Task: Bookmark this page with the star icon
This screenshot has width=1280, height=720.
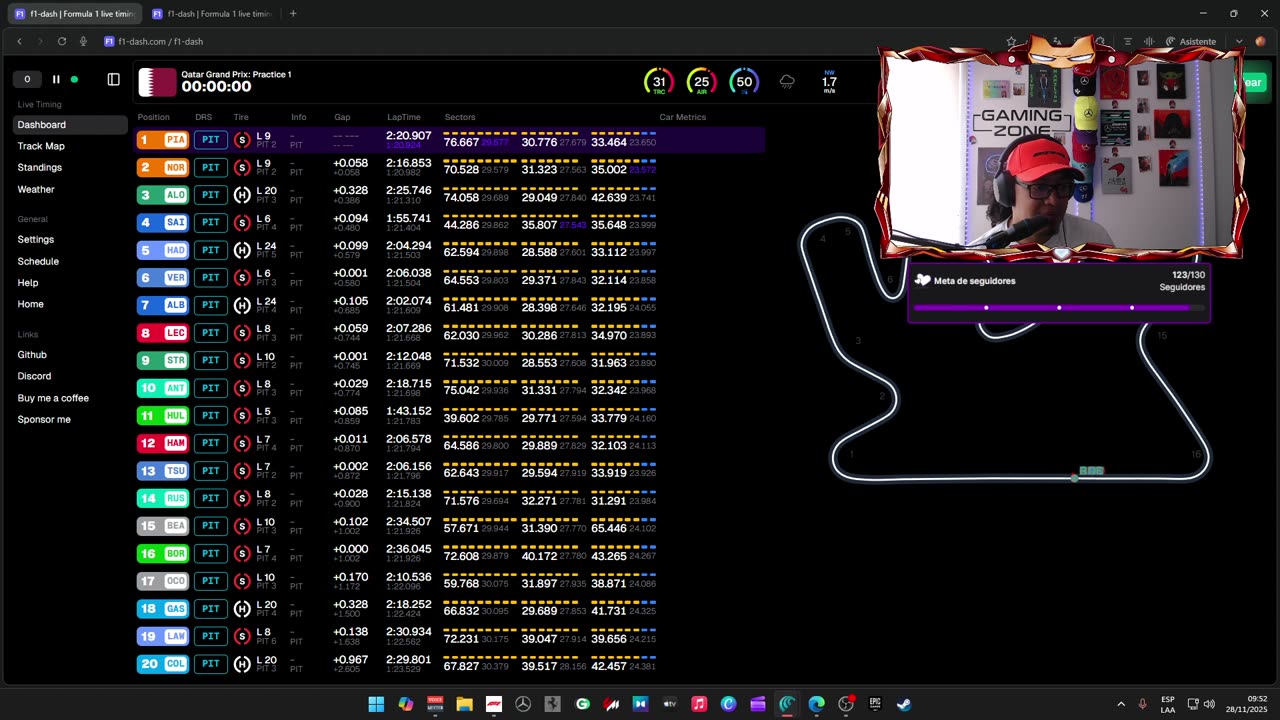Action: click(x=1011, y=42)
